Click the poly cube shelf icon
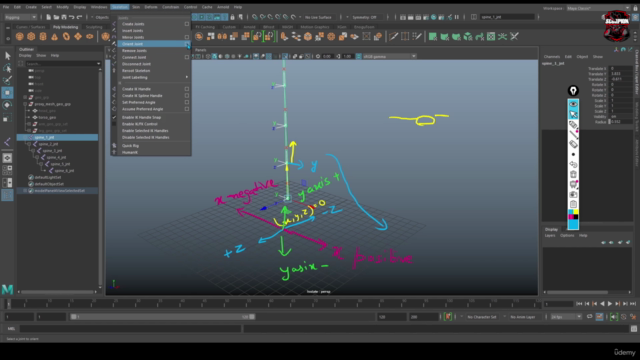This screenshot has height=360, width=640. [31, 36]
